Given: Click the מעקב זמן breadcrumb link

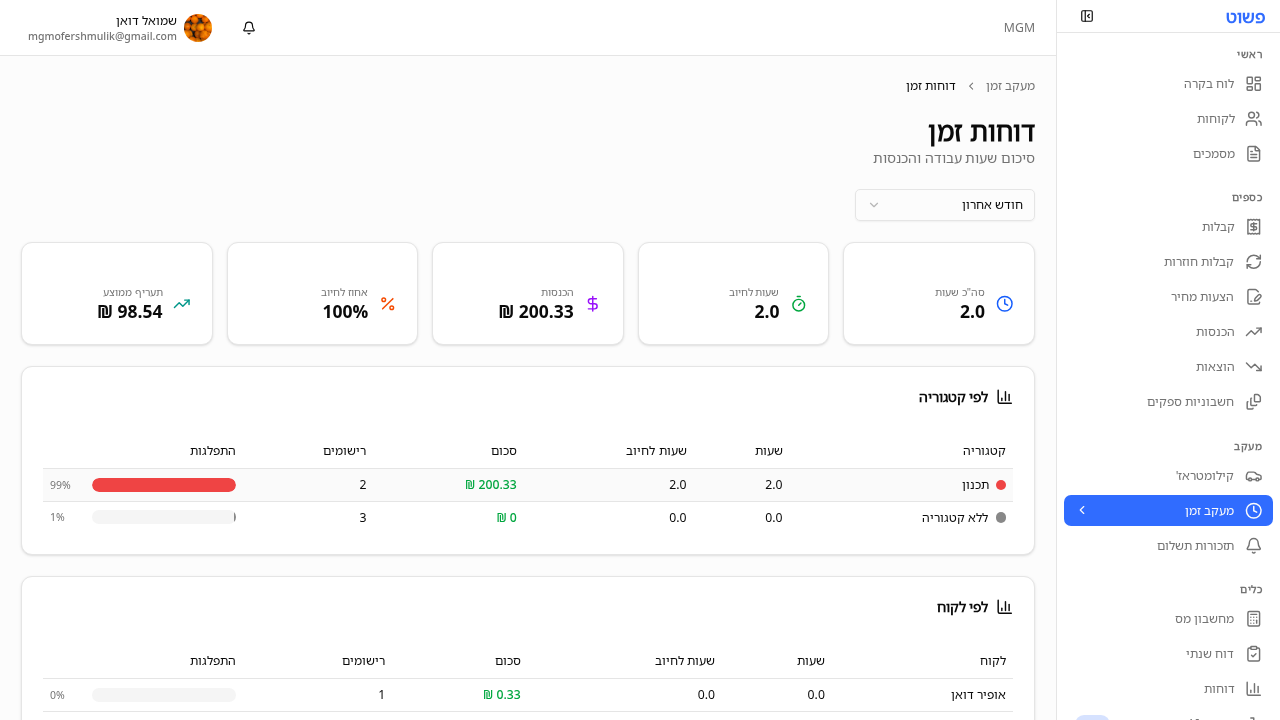Looking at the screenshot, I should click(x=1010, y=86).
